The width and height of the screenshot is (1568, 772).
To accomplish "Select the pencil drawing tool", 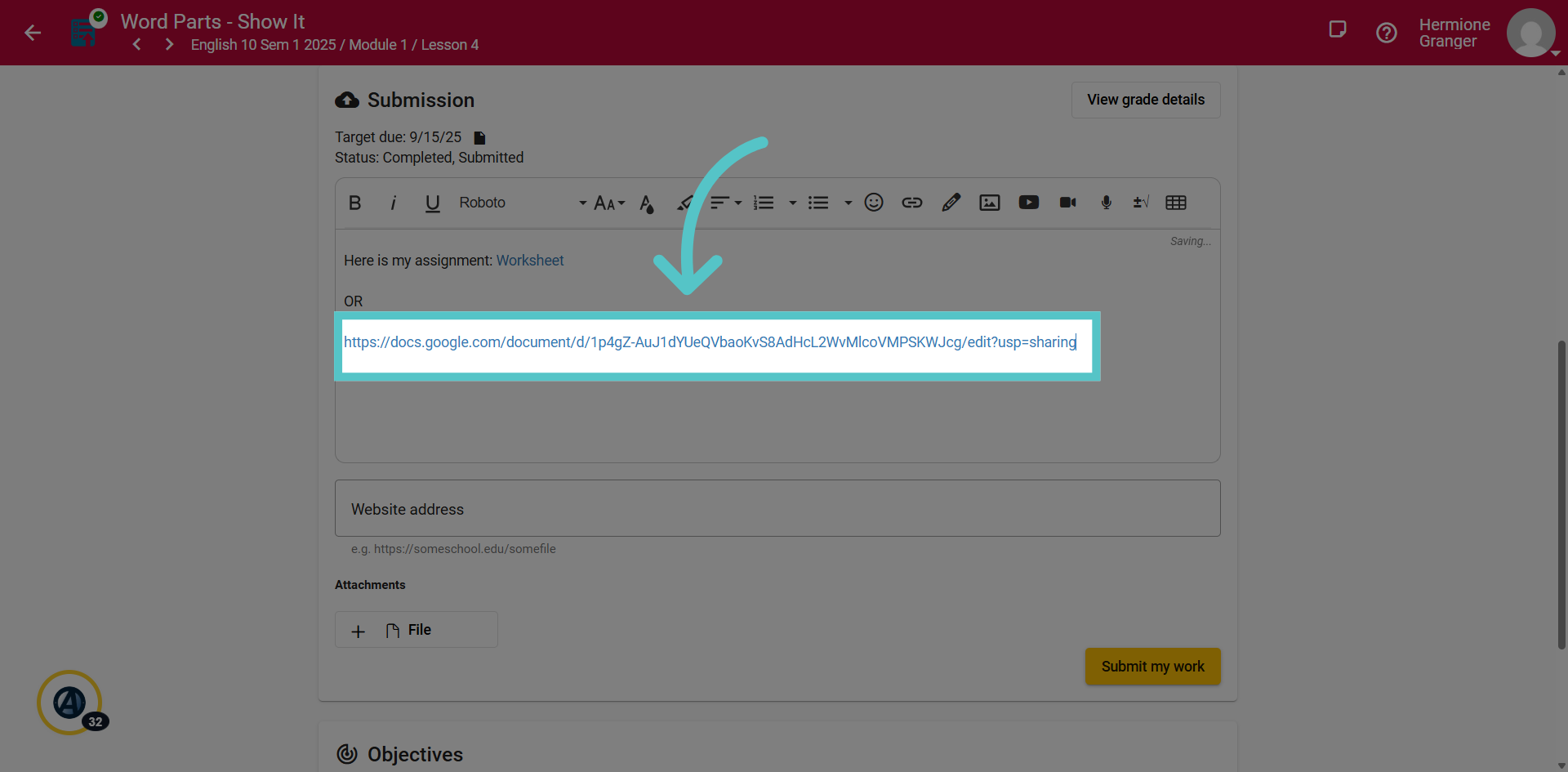I will pyautogui.click(x=951, y=203).
